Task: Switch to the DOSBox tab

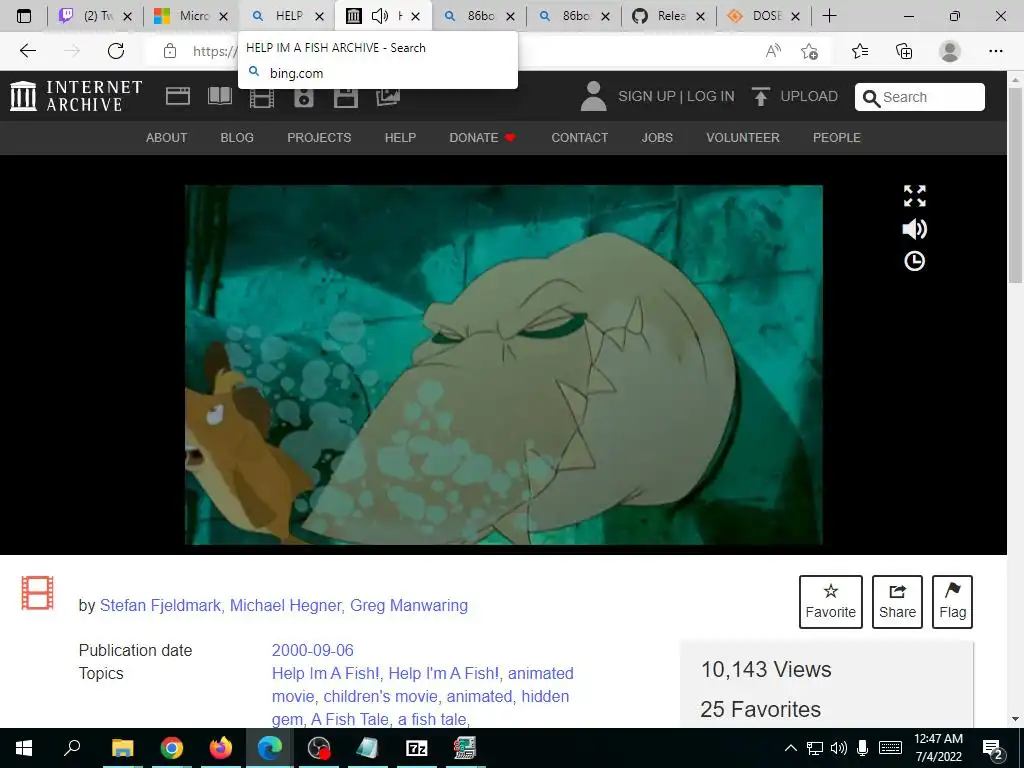Action: [764, 16]
